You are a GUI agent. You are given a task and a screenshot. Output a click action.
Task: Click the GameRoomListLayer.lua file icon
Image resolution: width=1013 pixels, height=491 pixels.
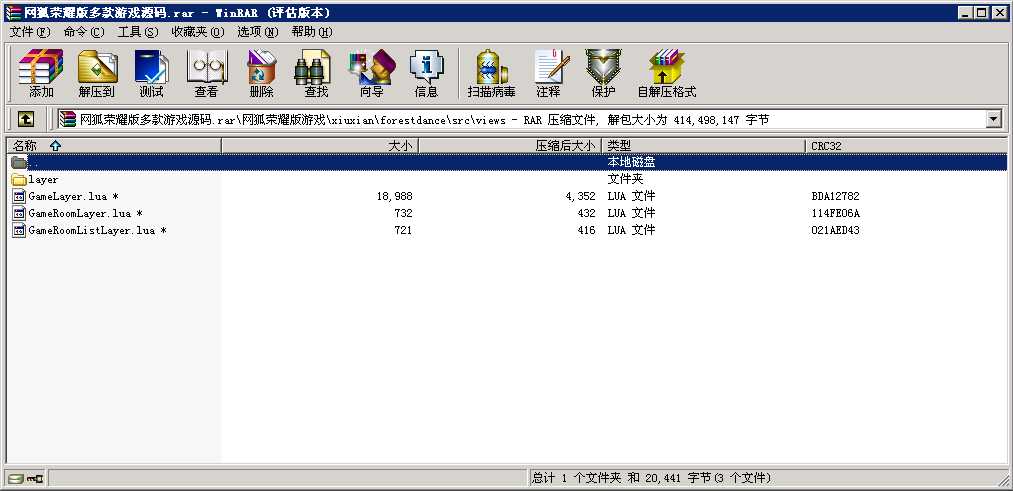(x=19, y=230)
